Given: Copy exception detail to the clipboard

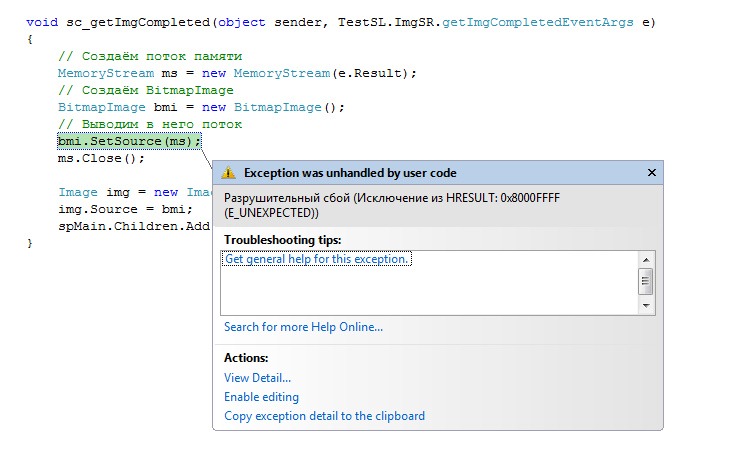Looking at the screenshot, I should coord(324,416).
